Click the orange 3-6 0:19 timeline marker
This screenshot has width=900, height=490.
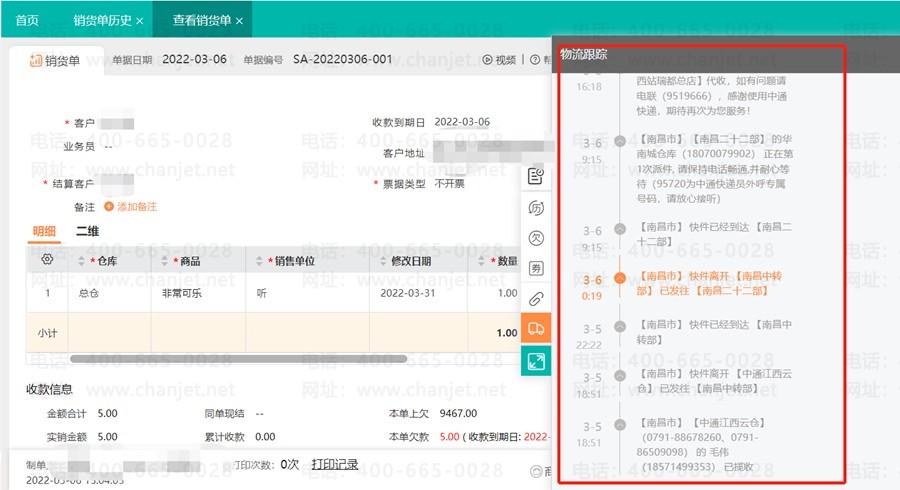click(x=620, y=278)
